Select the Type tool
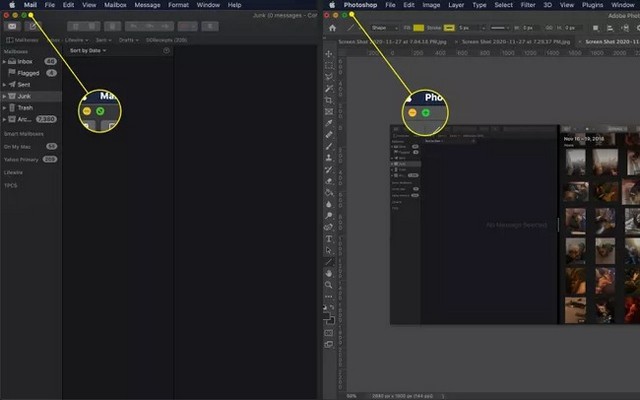 (x=329, y=239)
